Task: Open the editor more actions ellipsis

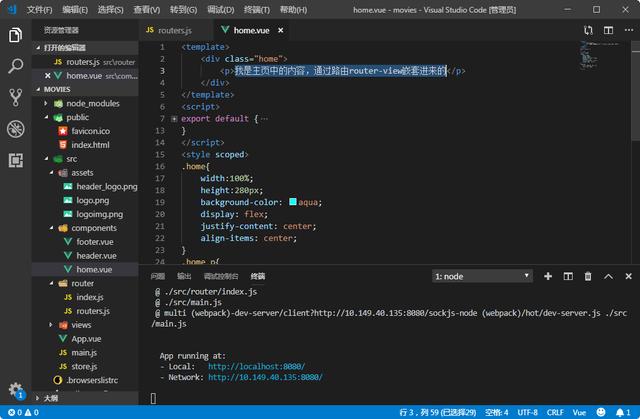Action: (629, 30)
